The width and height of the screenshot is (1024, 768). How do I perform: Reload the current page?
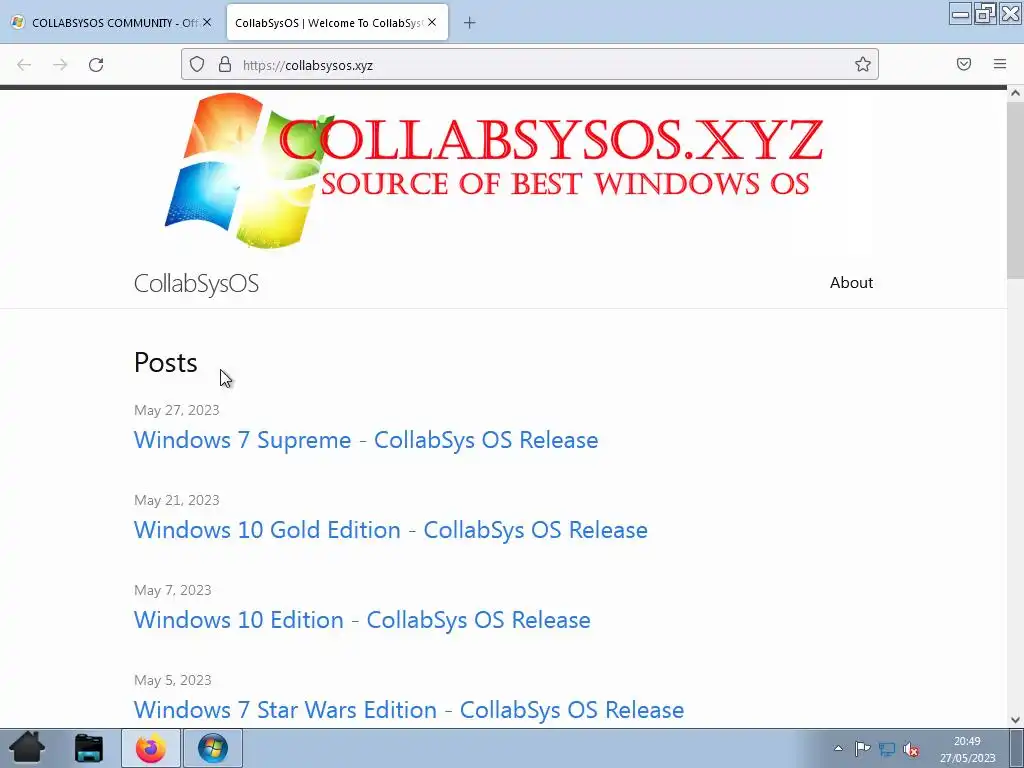[96, 65]
